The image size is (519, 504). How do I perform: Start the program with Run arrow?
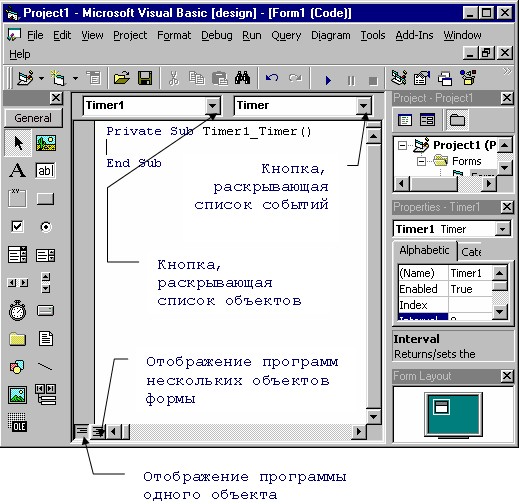328,80
